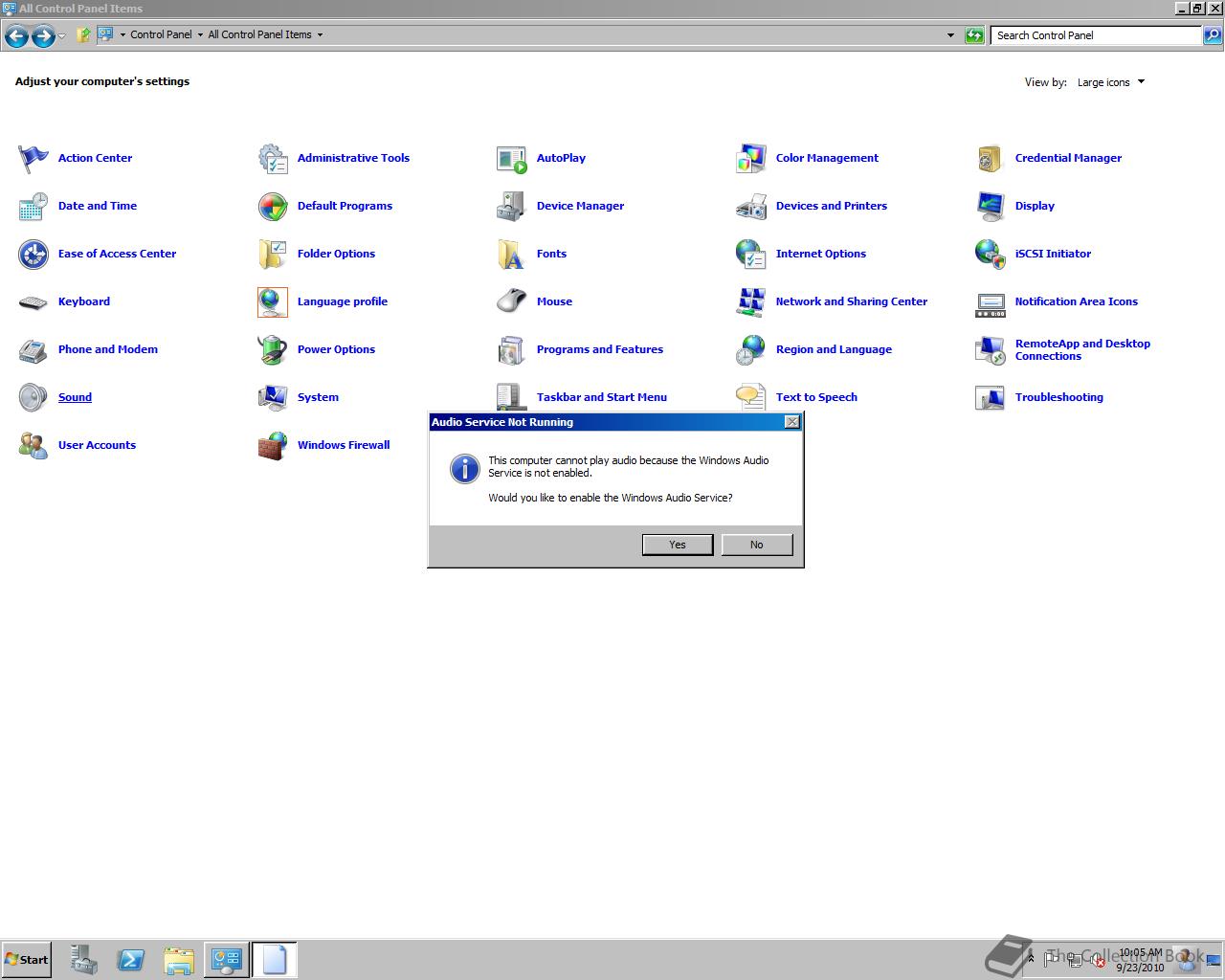
Task: Open the Power Options battery icon
Action: (273, 349)
